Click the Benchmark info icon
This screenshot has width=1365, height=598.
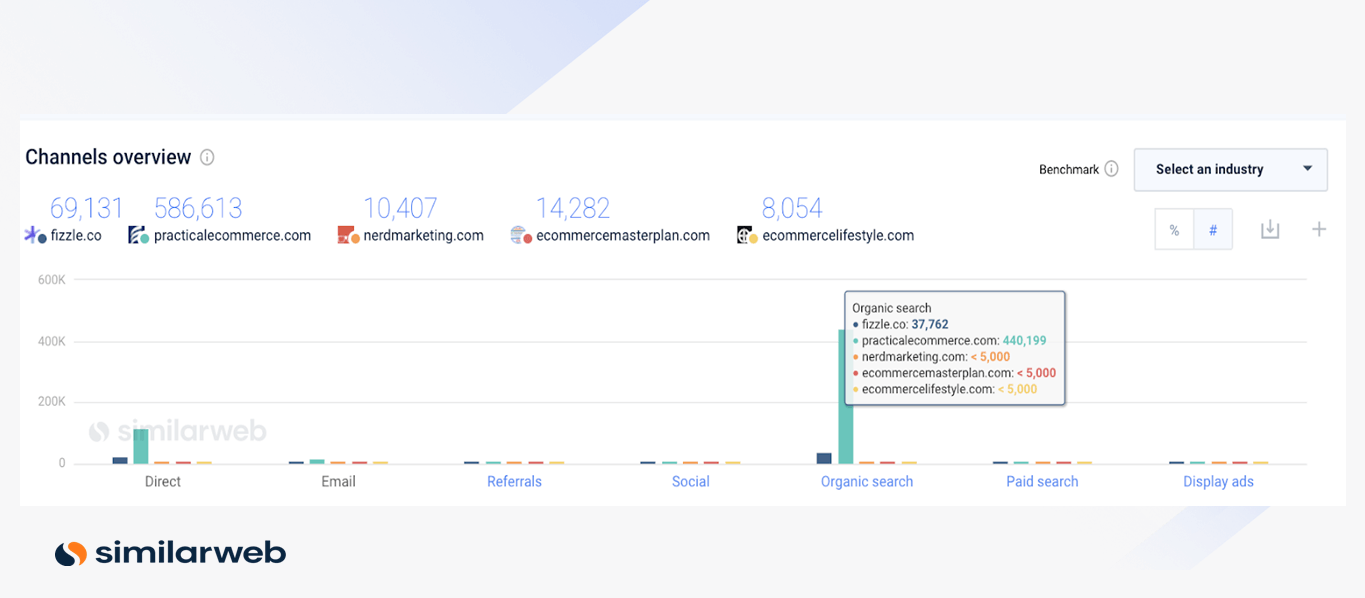[1111, 169]
